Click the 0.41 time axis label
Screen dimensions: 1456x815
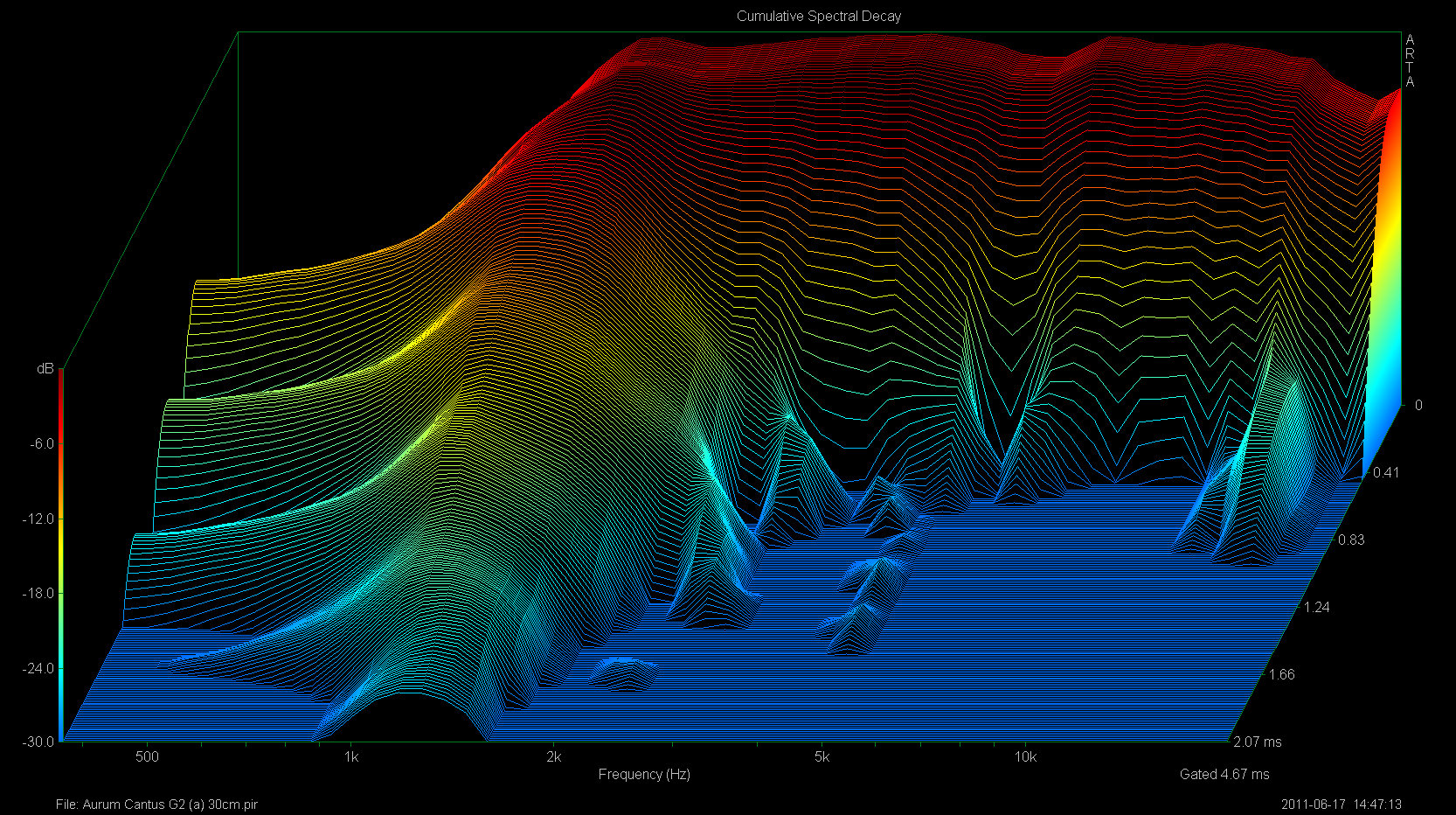[x=1386, y=472]
